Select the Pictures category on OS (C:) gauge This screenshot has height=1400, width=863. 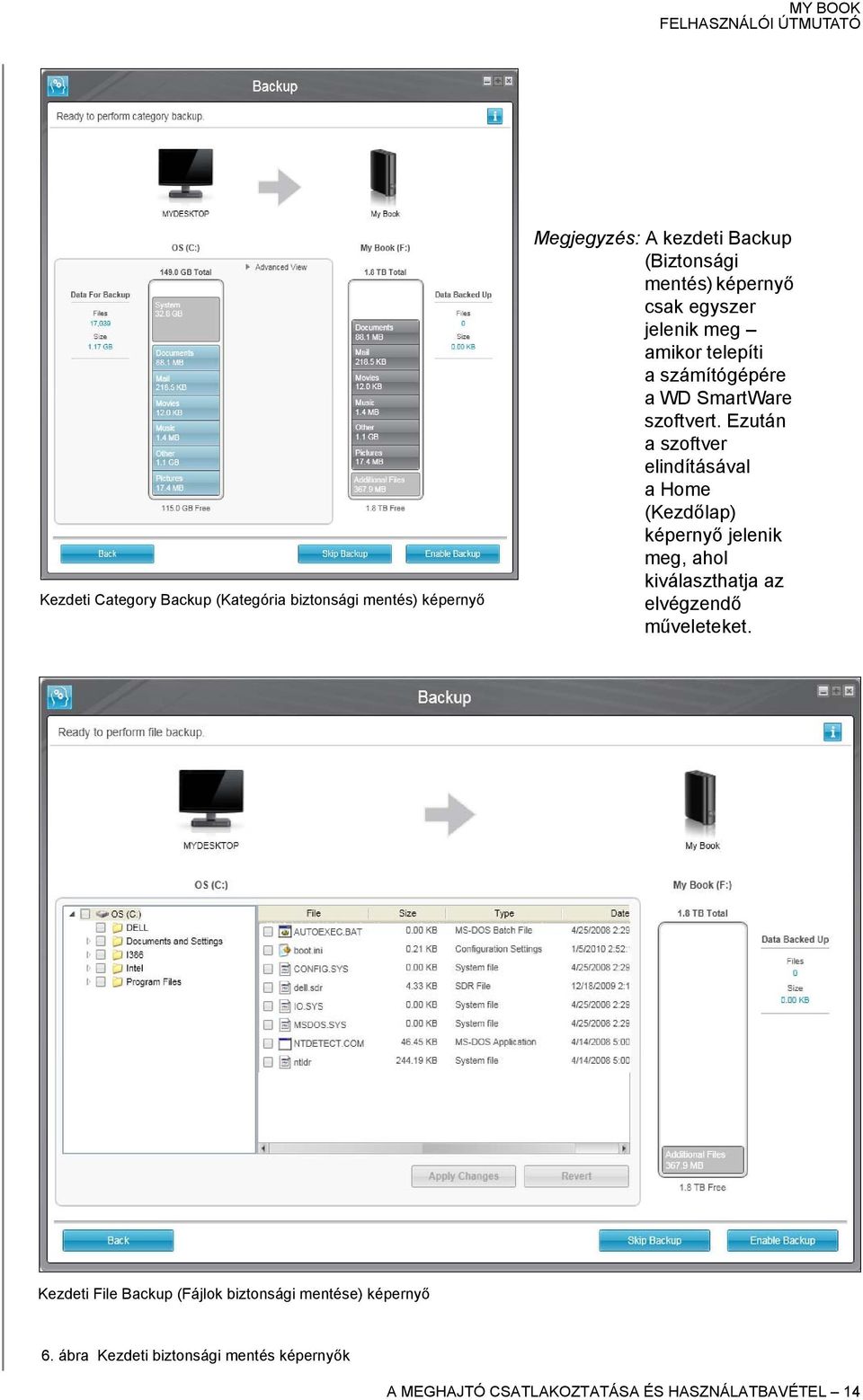pos(186,483)
